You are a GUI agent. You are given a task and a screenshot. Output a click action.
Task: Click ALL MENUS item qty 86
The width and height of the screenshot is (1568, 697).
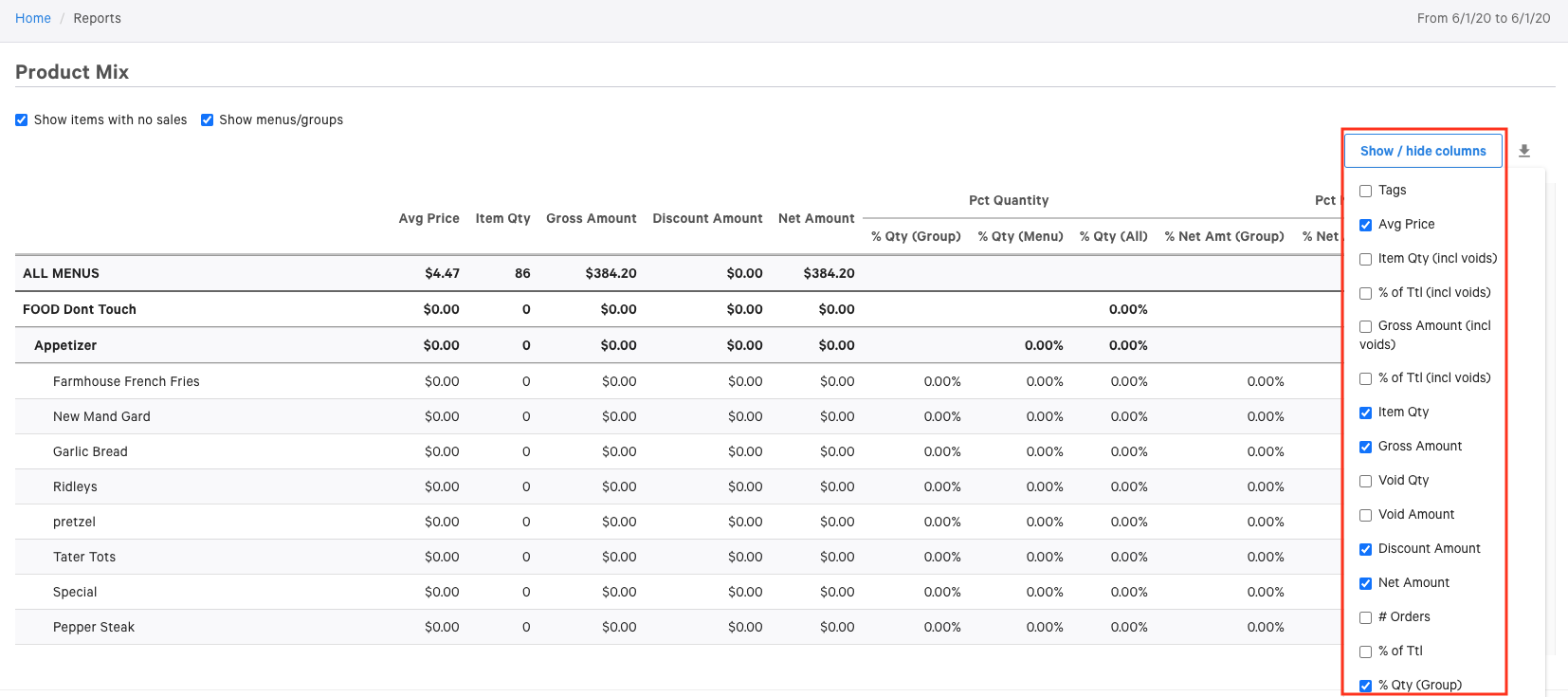click(x=522, y=273)
